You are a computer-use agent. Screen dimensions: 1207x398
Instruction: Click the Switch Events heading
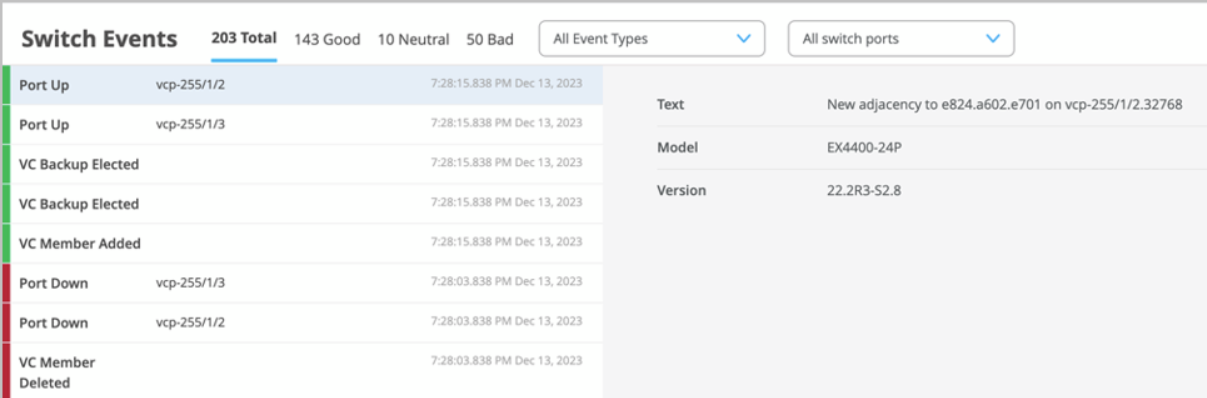[99, 39]
